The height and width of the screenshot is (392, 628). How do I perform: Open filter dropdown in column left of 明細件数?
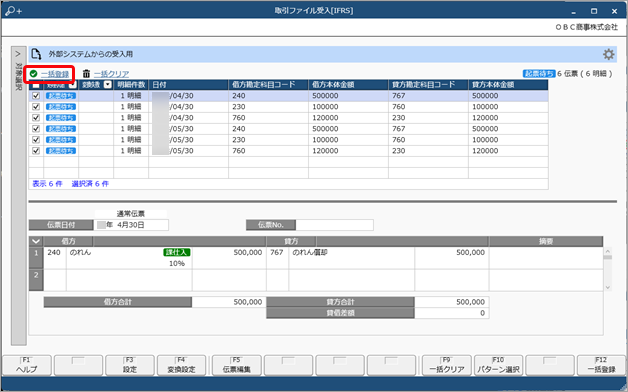(107, 84)
